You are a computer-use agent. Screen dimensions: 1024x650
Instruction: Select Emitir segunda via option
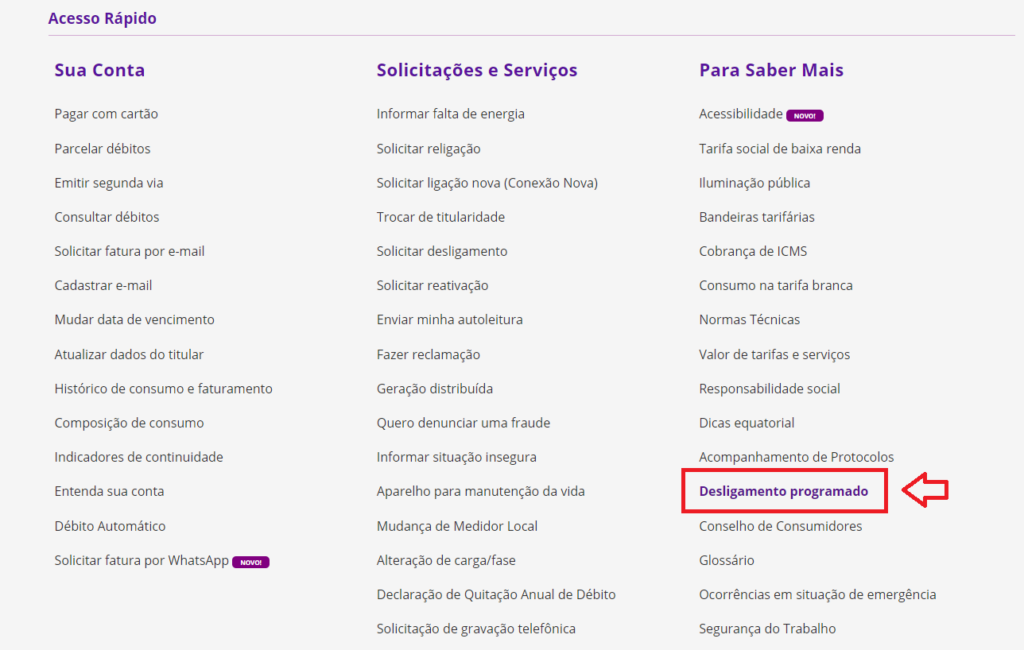click(108, 183)
